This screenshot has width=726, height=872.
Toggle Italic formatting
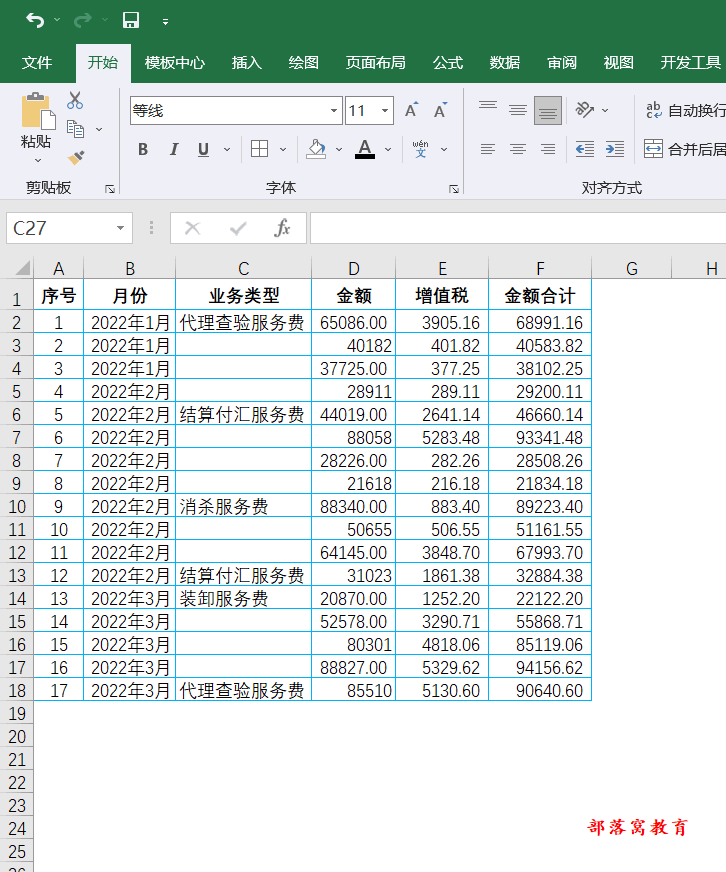coord(174,149)
